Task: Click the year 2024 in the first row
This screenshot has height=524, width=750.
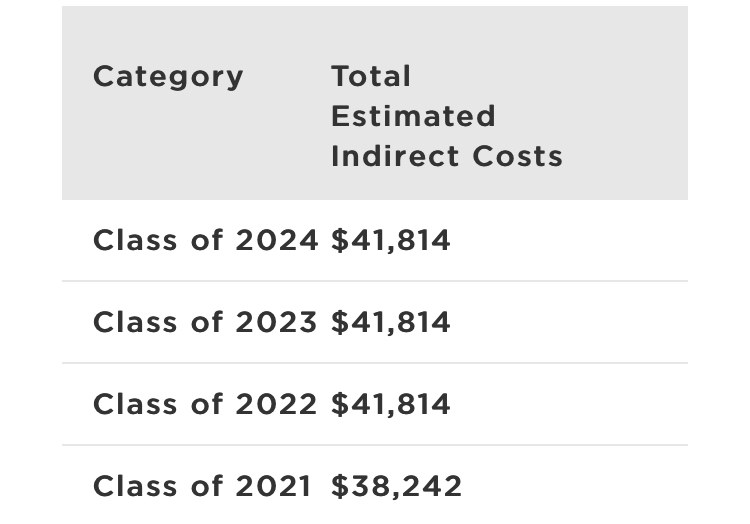Action: (x=277, y=241)
